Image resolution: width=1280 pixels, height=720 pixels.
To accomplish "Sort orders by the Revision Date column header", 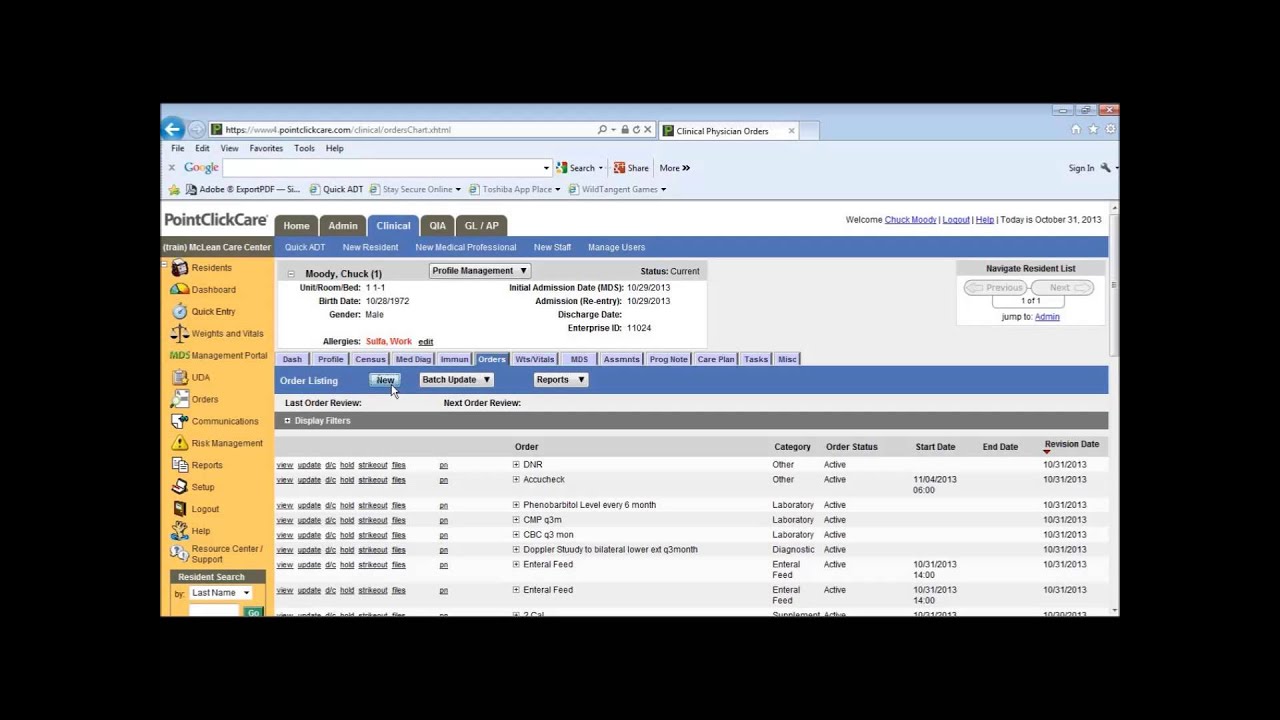I will [1072, 444].
